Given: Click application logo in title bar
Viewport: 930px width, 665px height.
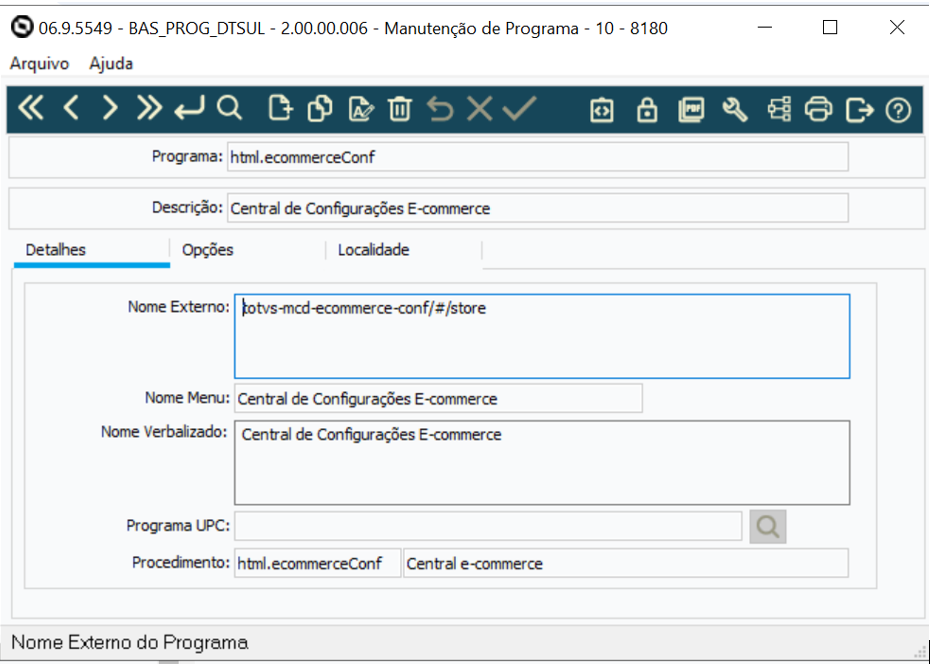Looking at the screenshot, I should [22, 27].
